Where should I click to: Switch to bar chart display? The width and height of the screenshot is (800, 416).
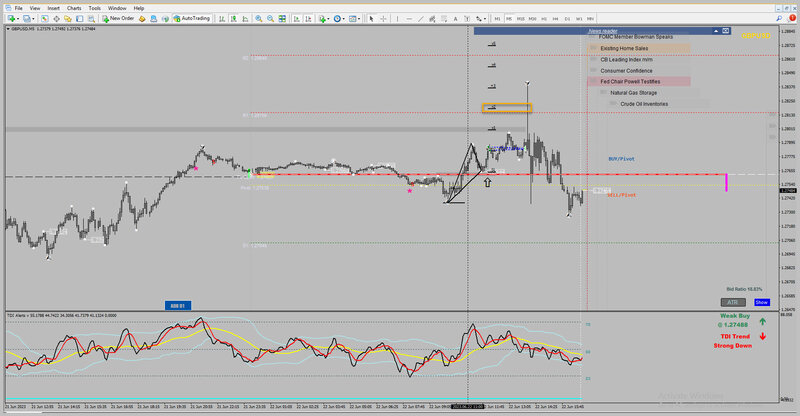[222, 18]
